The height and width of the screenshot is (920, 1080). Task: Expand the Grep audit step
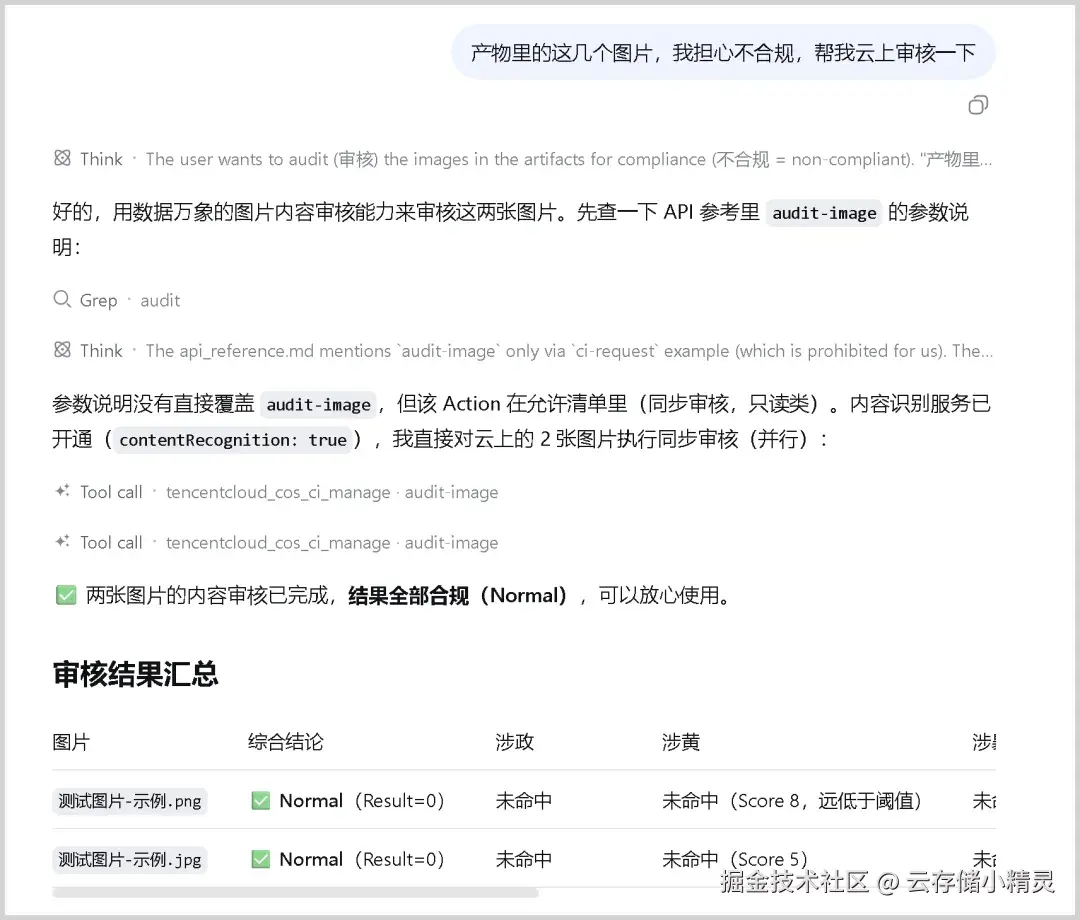coord(117,300)
